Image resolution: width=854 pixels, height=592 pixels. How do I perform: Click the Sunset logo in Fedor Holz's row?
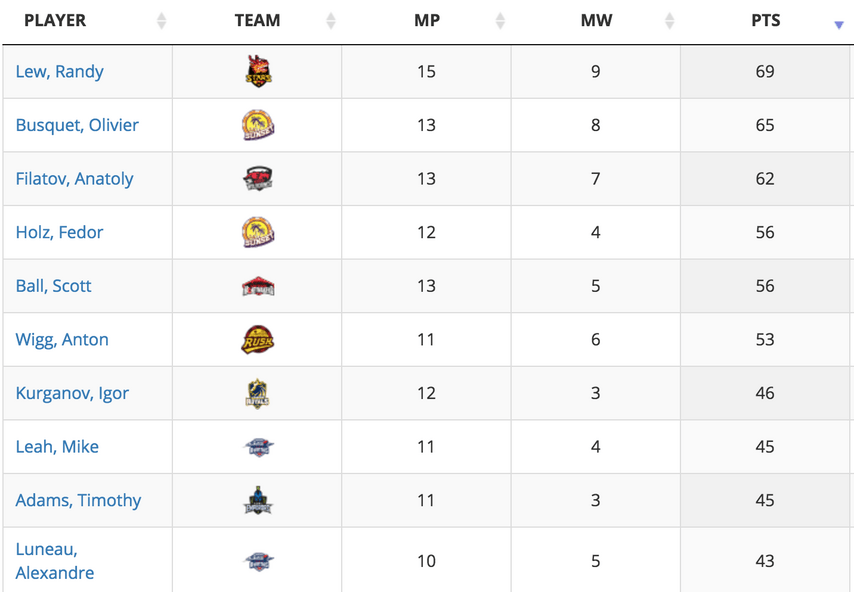pyautogui.click(x=258, y=232)
